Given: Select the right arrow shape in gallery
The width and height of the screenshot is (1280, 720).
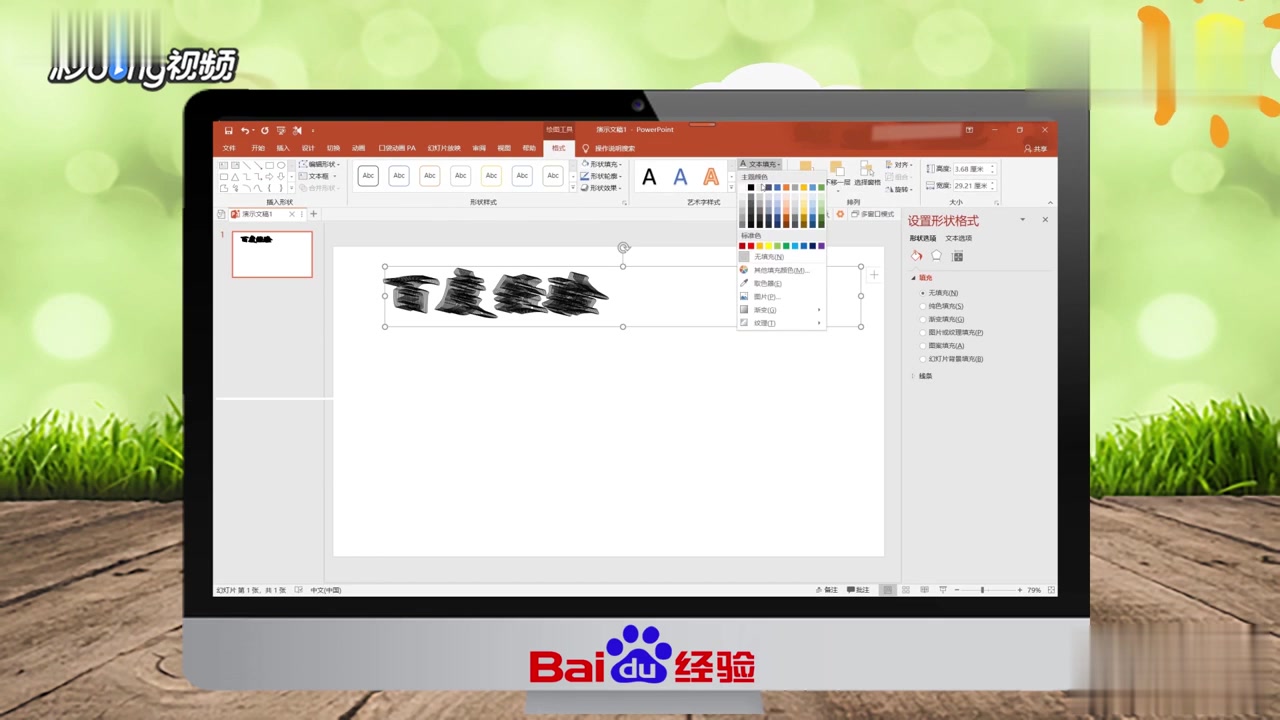Looking at the screenshot, I should point(269,176).
